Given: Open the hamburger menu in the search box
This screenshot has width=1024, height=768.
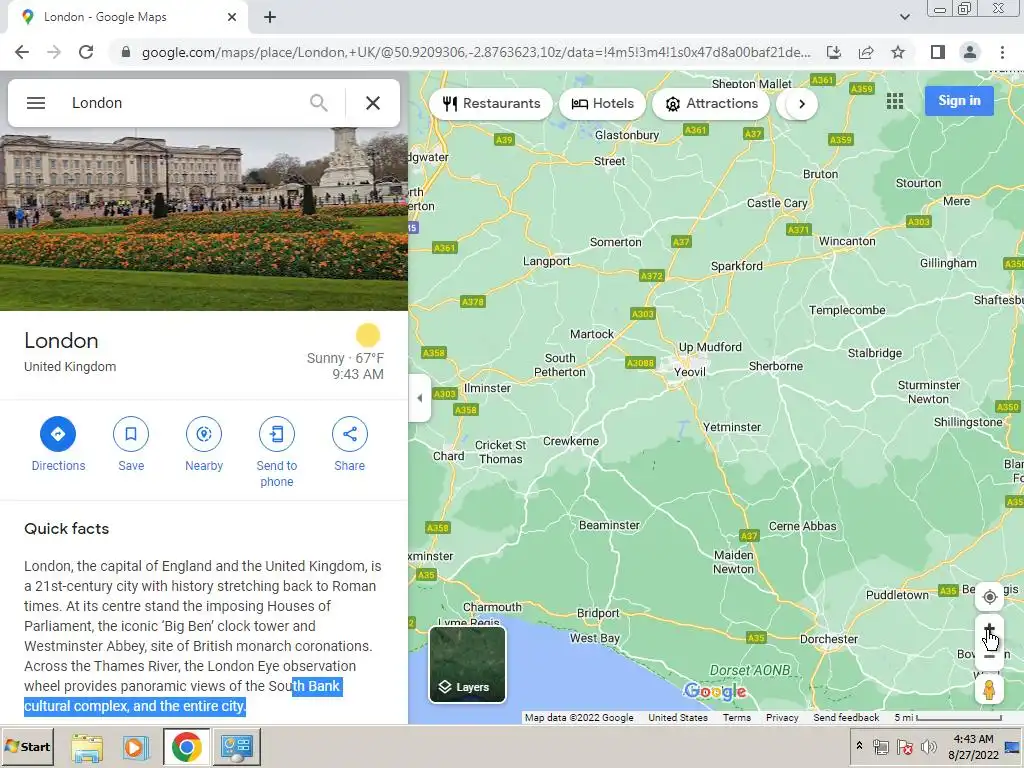Looking at the screenshot, I should 36,103.
